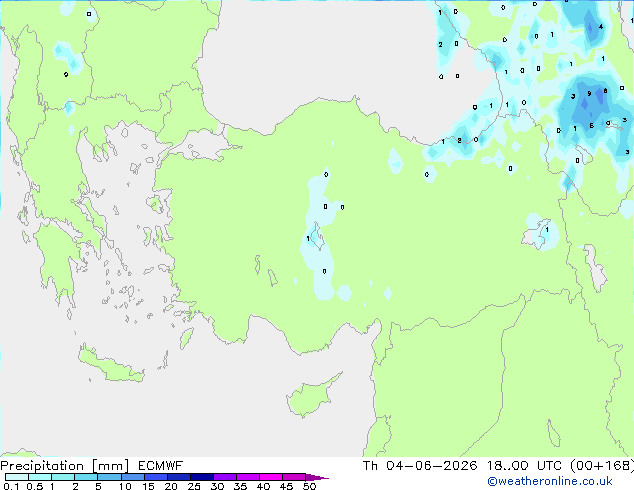
Task: Click the '0.1' legend scale label
Action: pyautogui.click(x=11, y=486)
